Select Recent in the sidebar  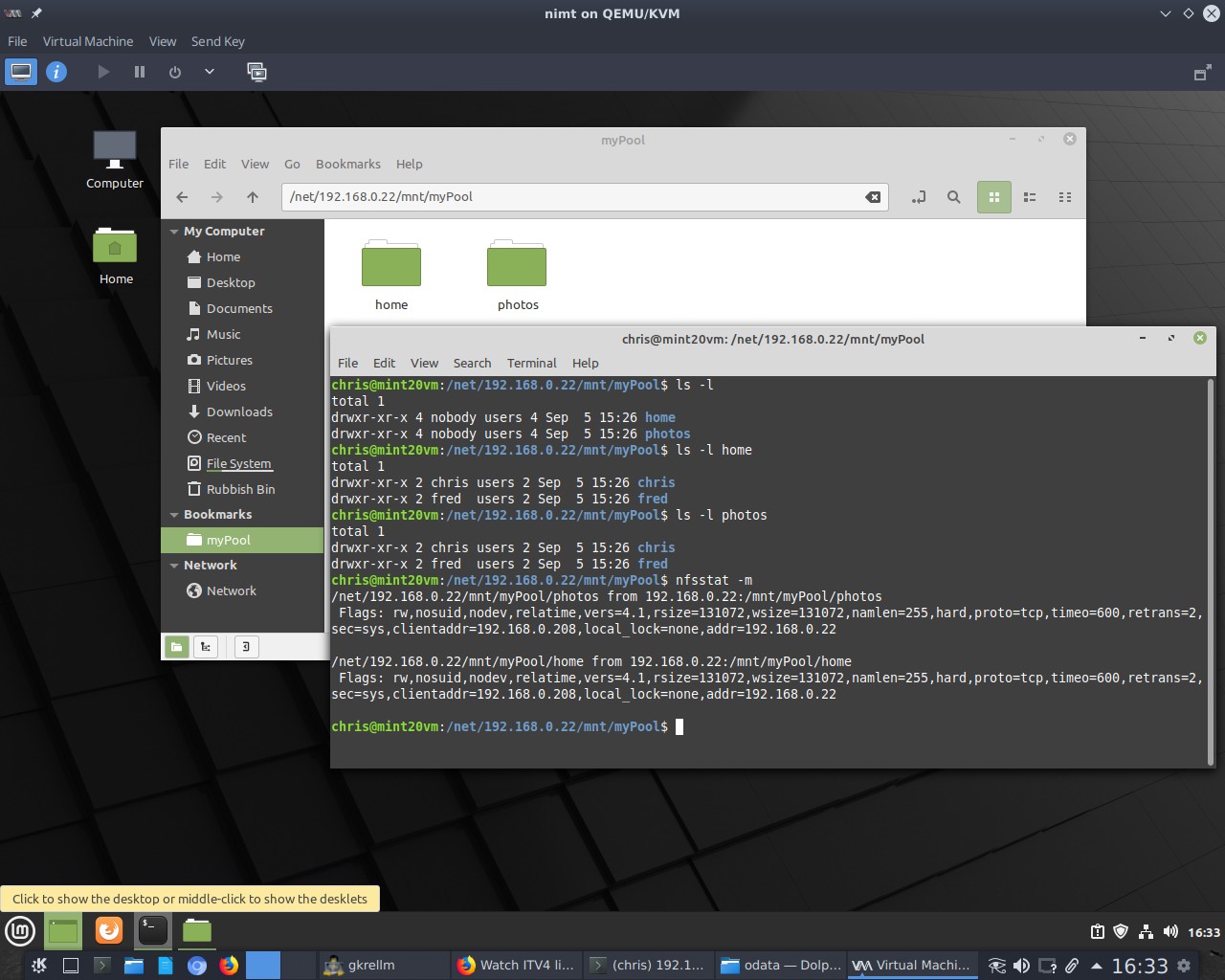243,437
